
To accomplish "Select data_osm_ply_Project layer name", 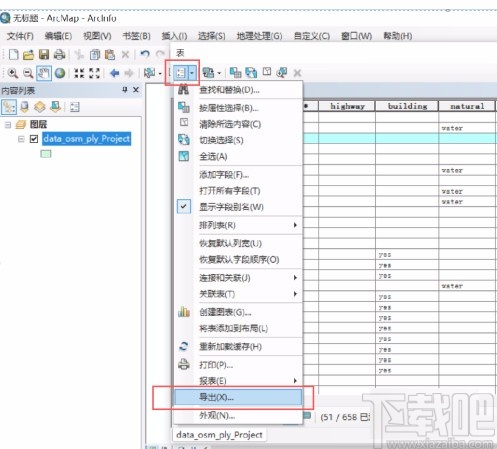I will [87, 139].
